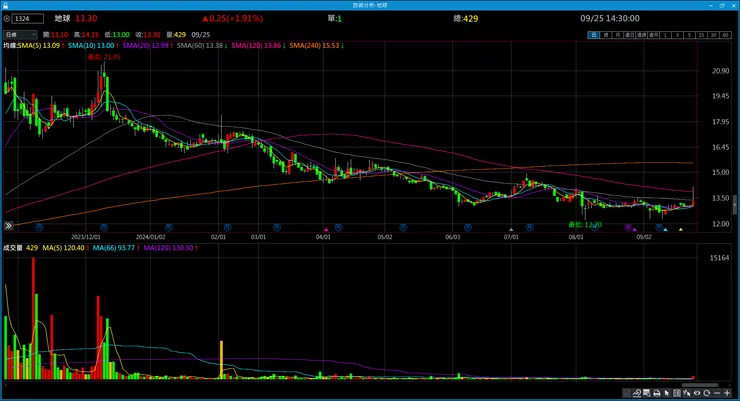740x401 pixels.
Task: Select the 還週 adjusted weekly tab
Action: 641,35
